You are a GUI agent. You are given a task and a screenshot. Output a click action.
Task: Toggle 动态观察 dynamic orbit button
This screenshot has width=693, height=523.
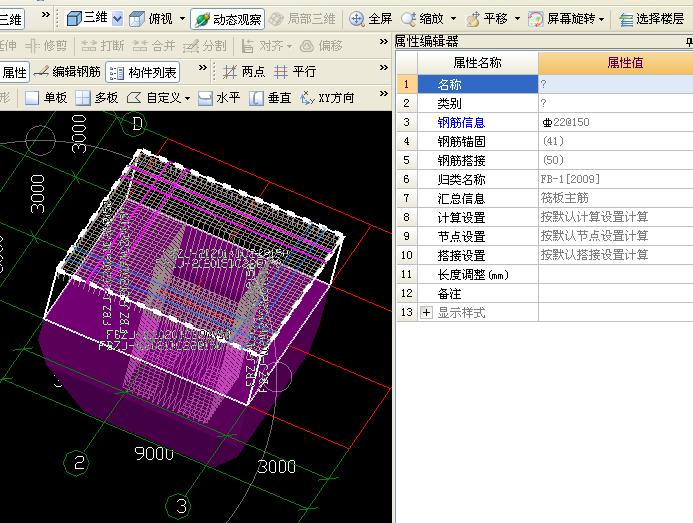[228, 19]
